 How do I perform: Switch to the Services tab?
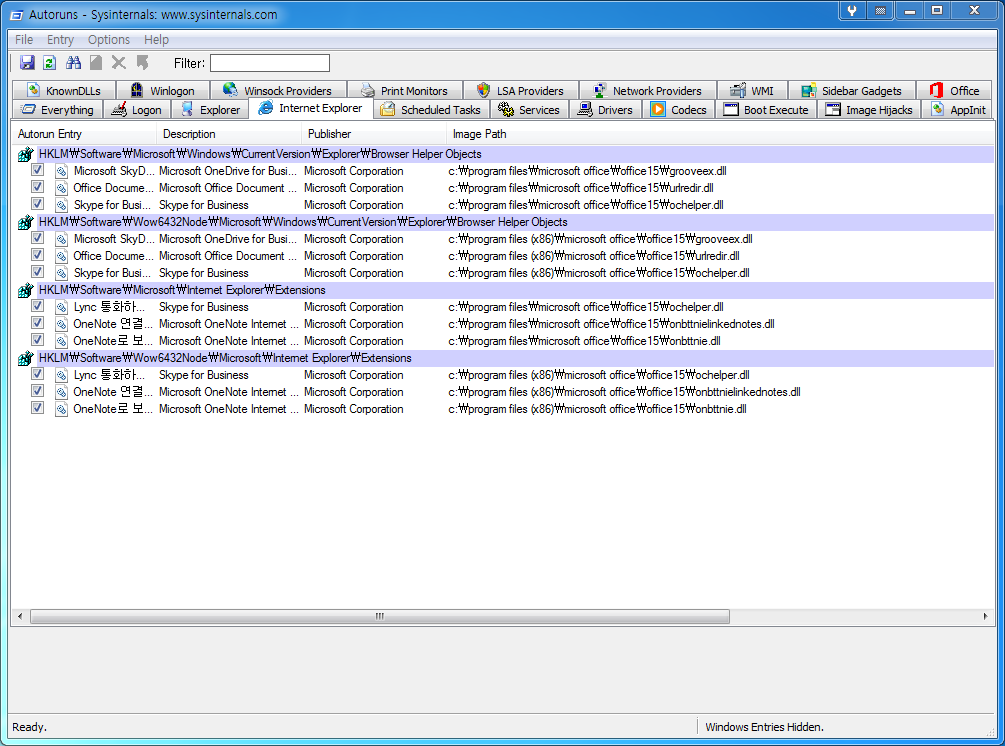[x=529, y=110]
